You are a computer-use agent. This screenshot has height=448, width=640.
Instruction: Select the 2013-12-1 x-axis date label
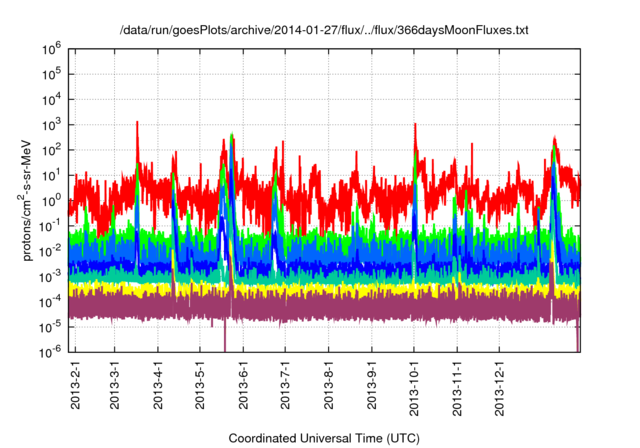(500, 388)
